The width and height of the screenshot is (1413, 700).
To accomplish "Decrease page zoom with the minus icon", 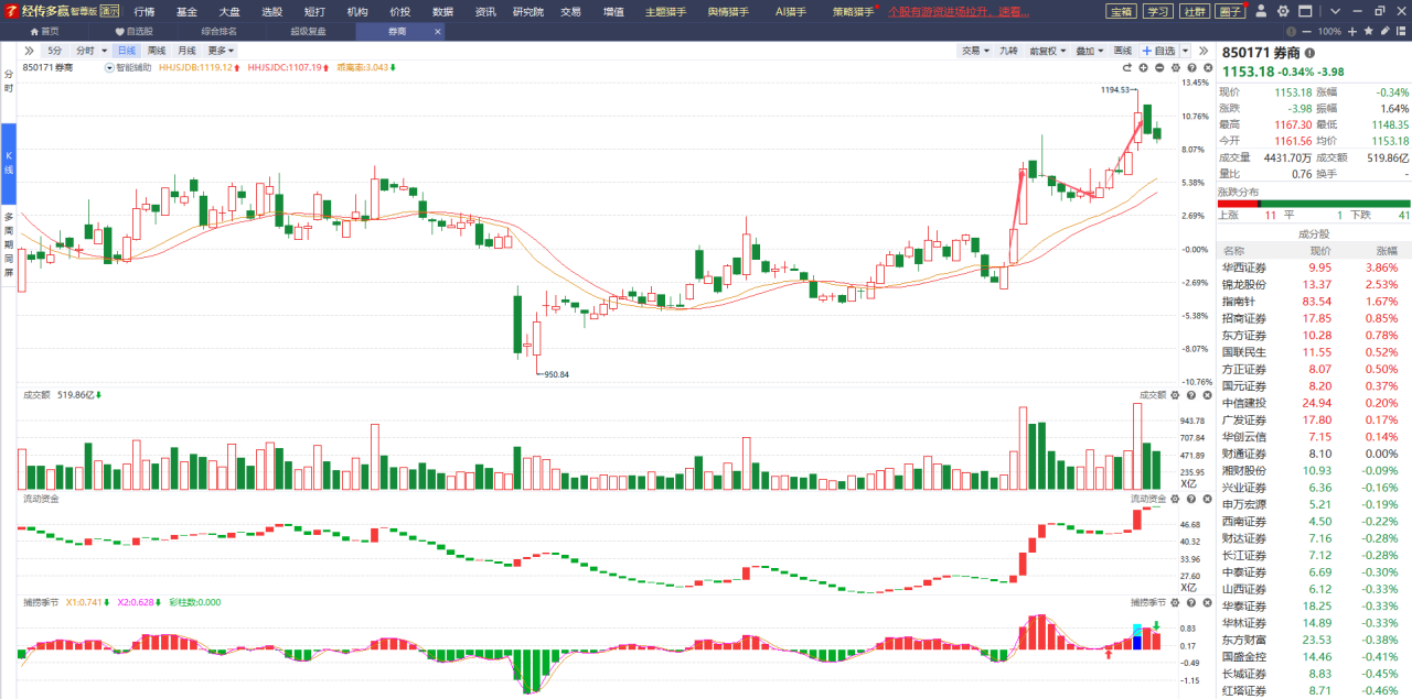I will [x=1307, y=31].
